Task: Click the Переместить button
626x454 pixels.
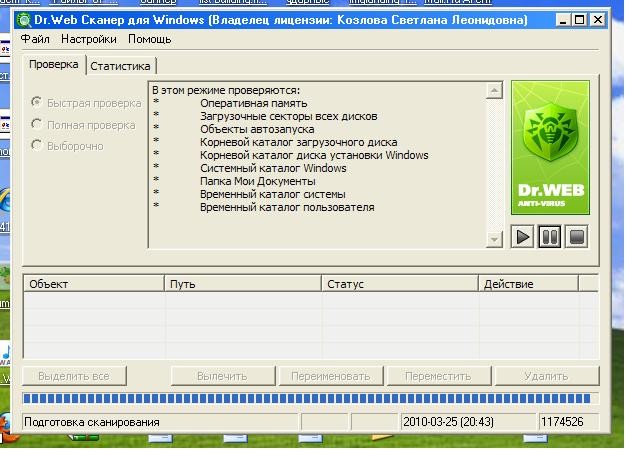Action: [x=438, y=376]
